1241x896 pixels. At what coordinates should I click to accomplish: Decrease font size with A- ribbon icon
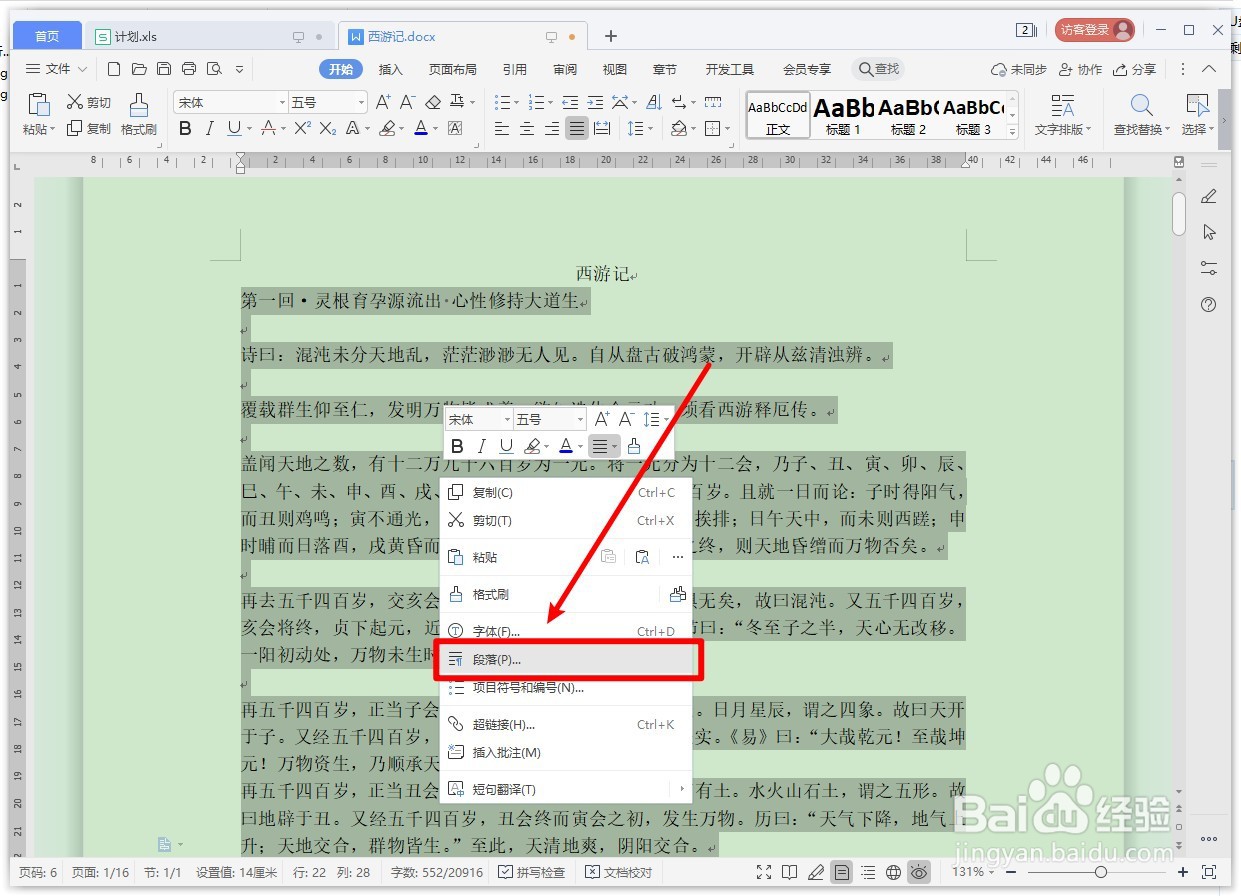[407, 102]
